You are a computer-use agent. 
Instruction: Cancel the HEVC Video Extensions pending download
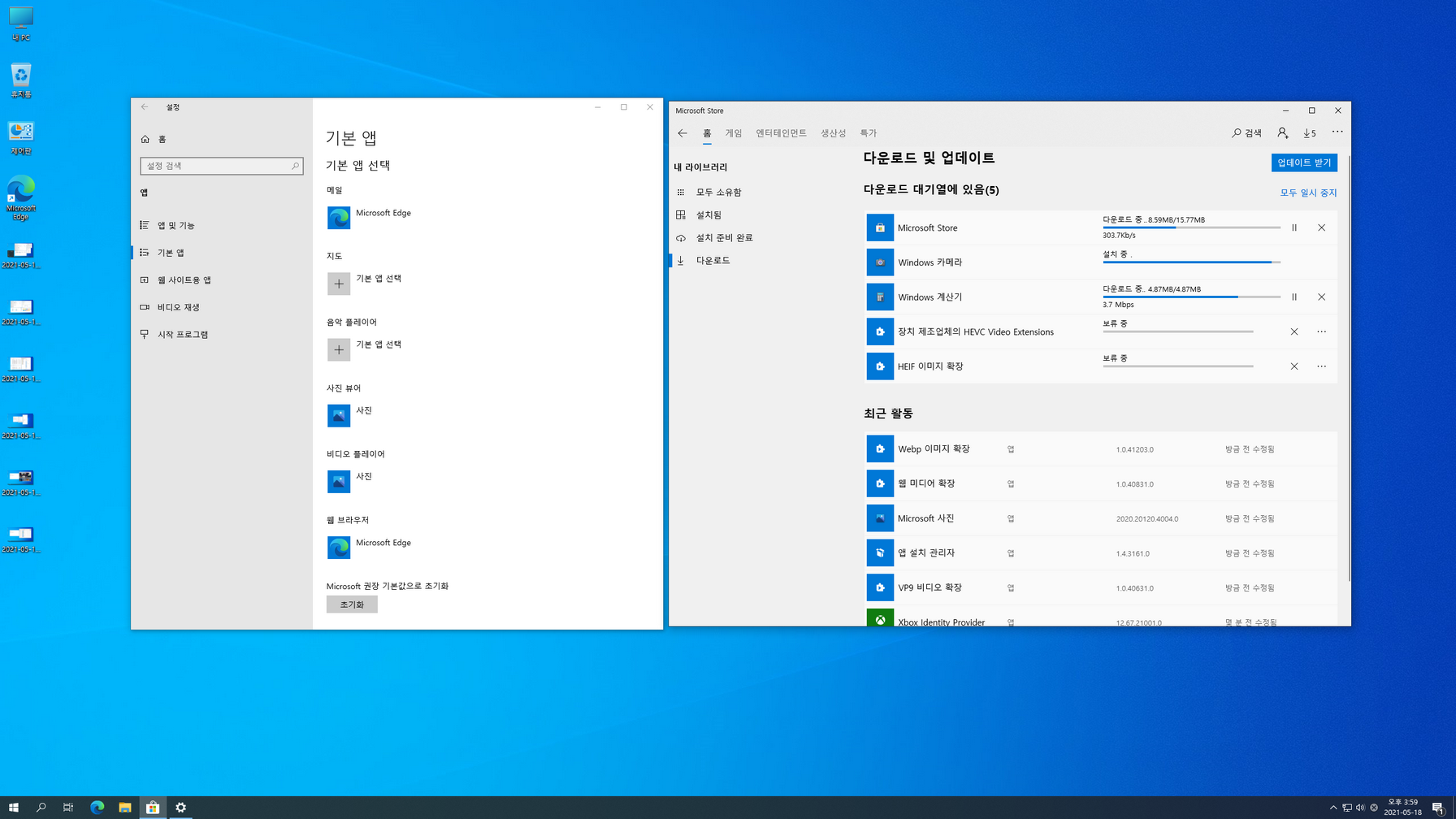tap(1294, 331)
